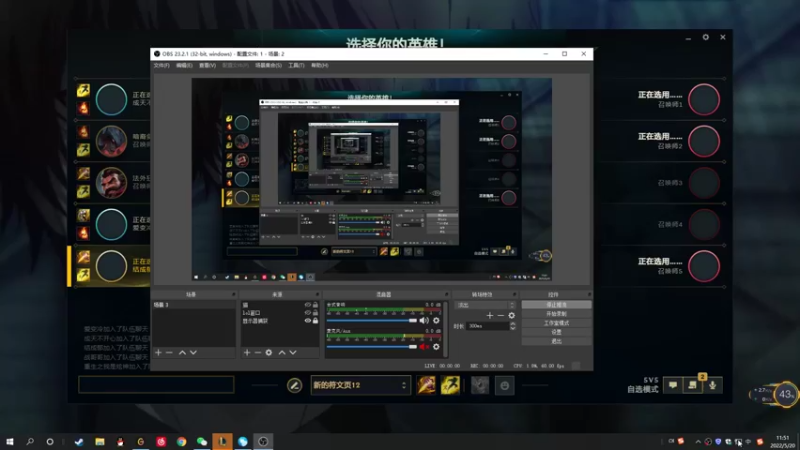Image resolution: width=800 pixels, height=450 pixels.
Task: Toggle lock of display capture source
Action: click(x=315, y=321)
